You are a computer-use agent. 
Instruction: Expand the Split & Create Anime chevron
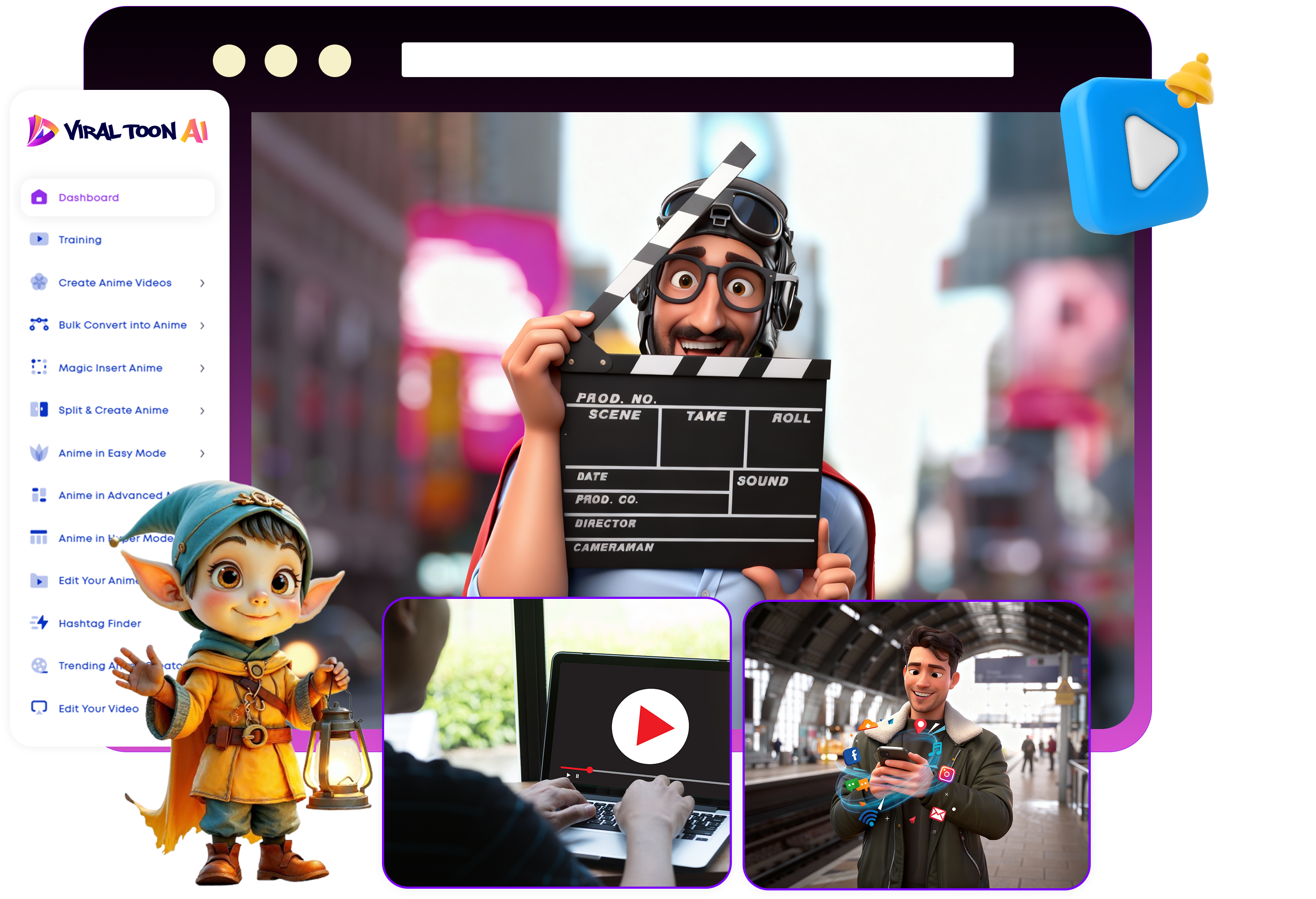tap(202, 411)
